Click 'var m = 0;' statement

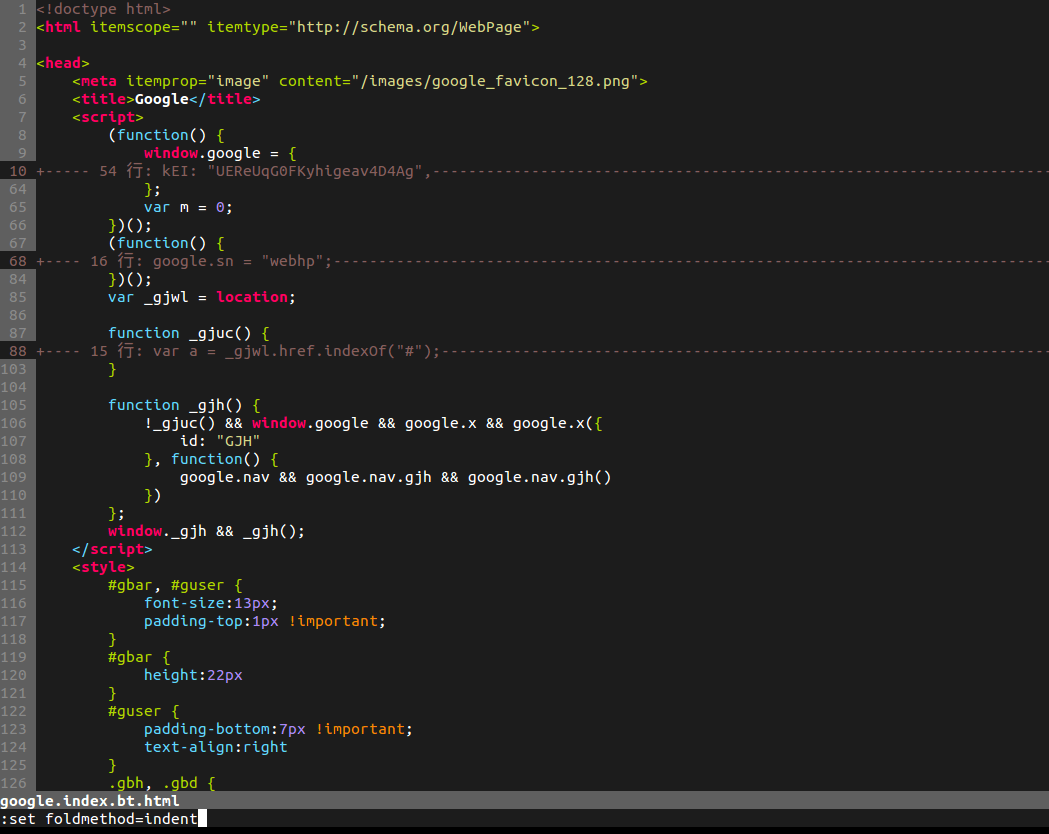pos(188,207)
